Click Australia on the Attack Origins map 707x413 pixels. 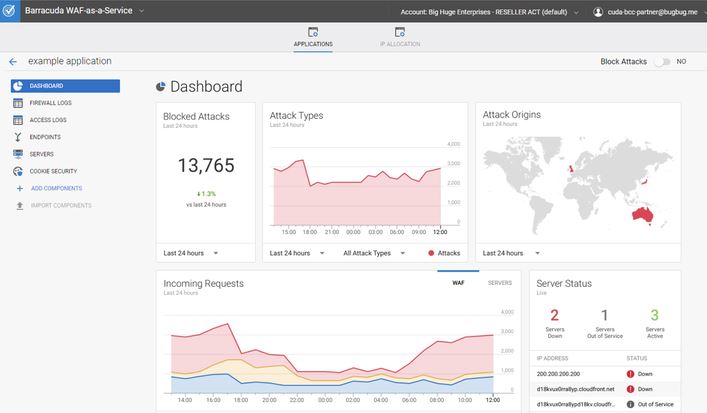[x=643, y=215]
